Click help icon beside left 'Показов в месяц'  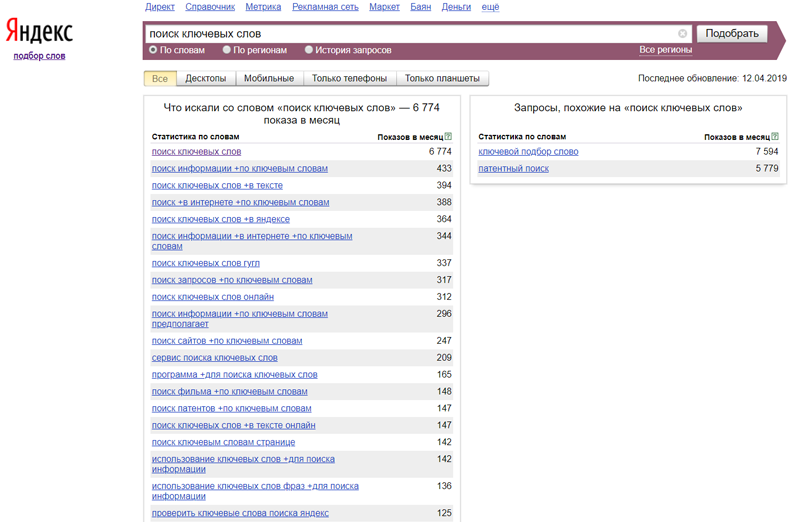click(448, 136)
